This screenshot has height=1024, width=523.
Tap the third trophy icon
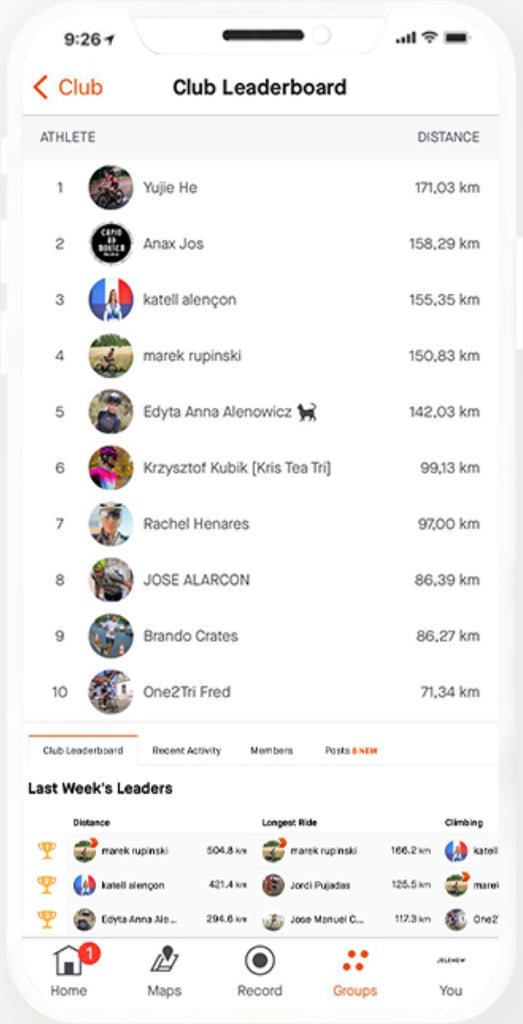[x=46, y=919]
